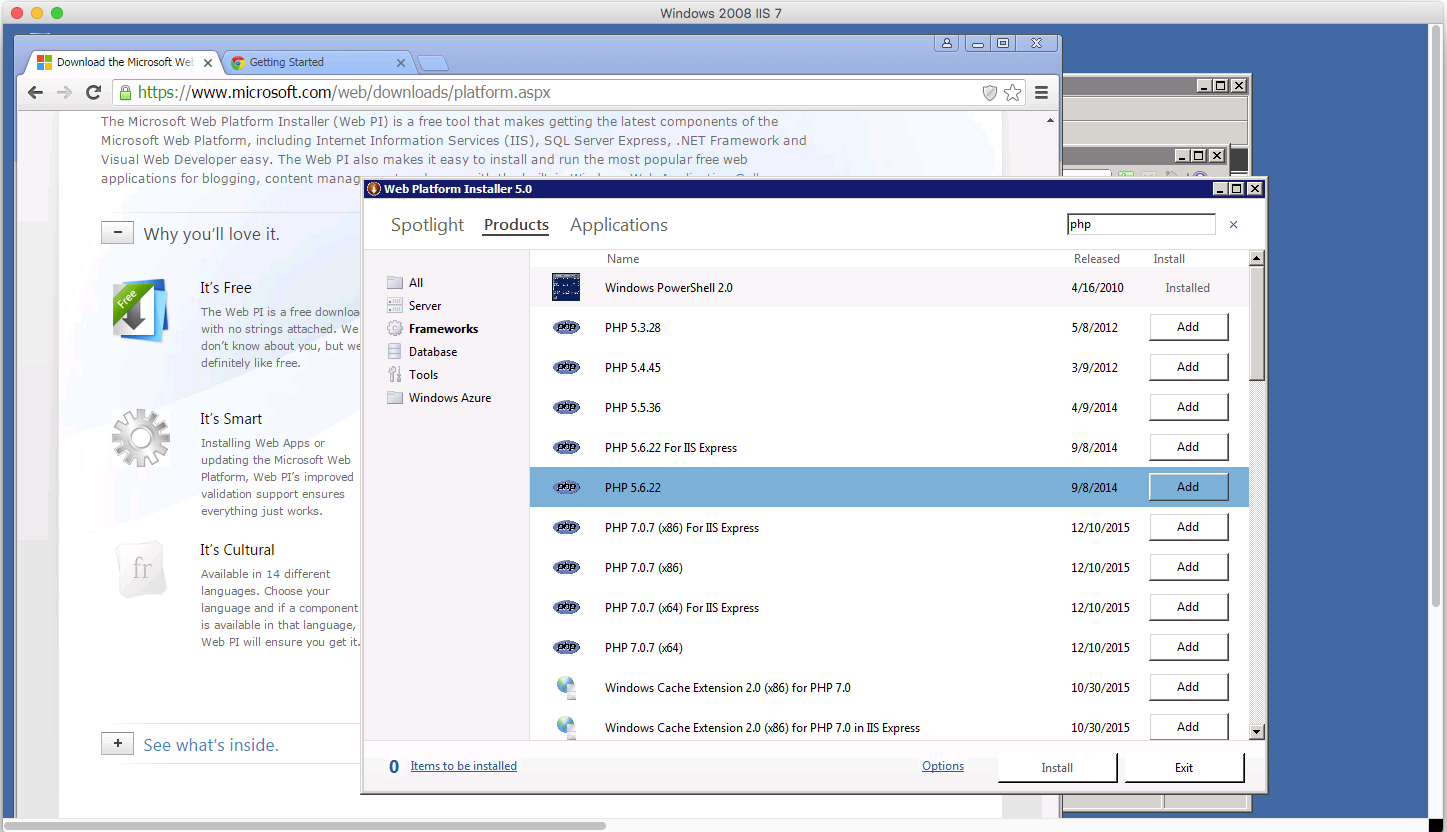Bookmark the page with the star icon
The width and height of the screenshot is (1447, 832).
pos(1013,93)
